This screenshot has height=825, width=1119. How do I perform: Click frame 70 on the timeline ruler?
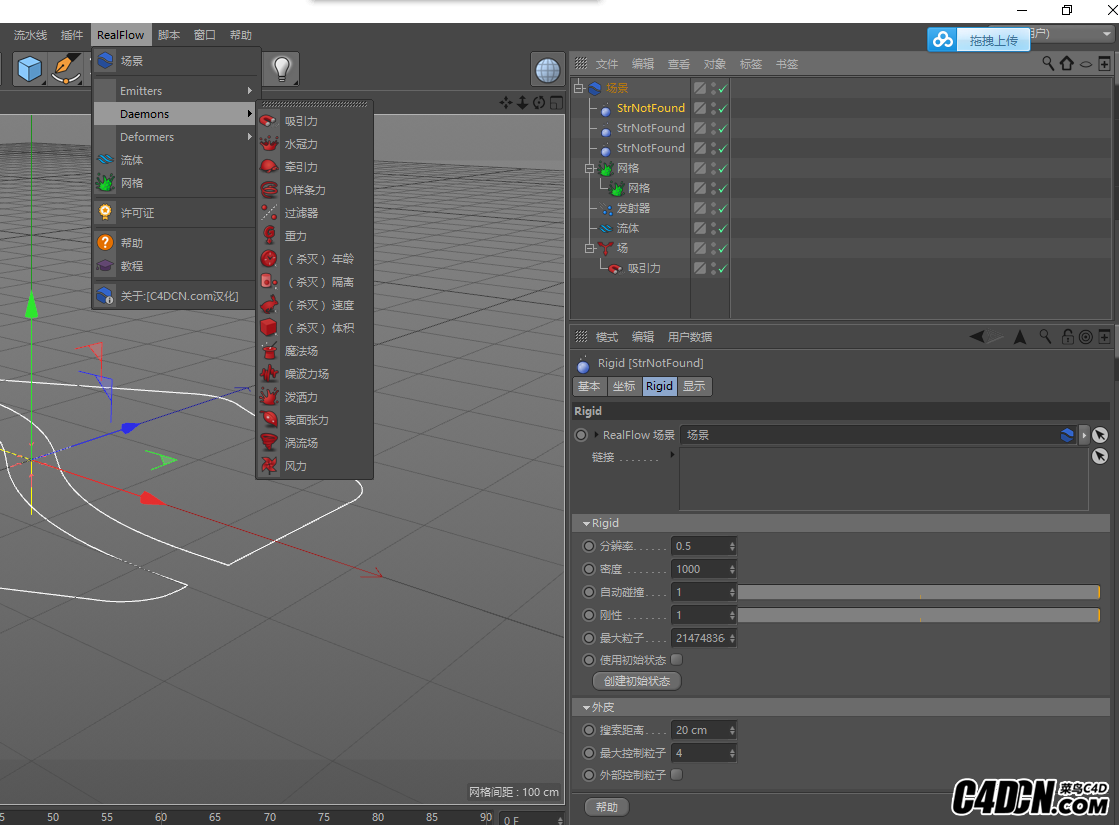coord(270,816)
